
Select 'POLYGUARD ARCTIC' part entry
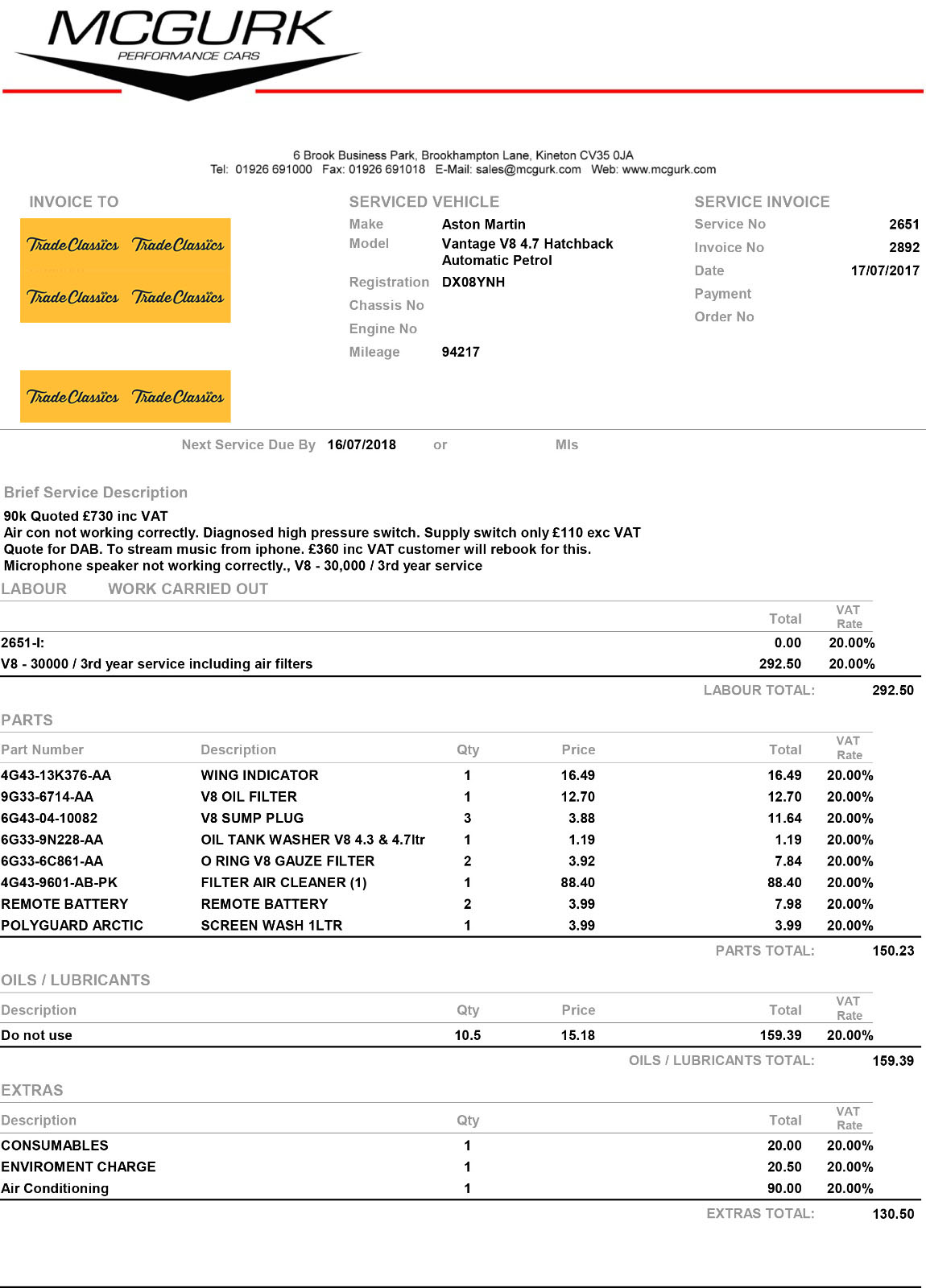coord(72,926)
